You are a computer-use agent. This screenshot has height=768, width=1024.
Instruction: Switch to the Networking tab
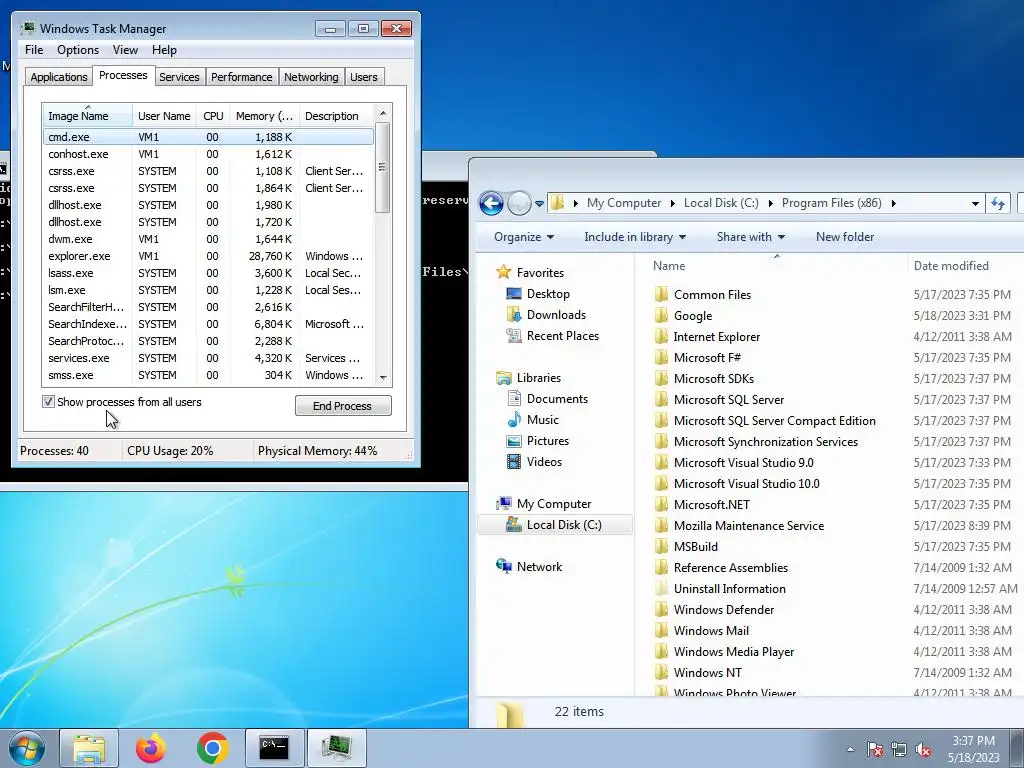311,77
